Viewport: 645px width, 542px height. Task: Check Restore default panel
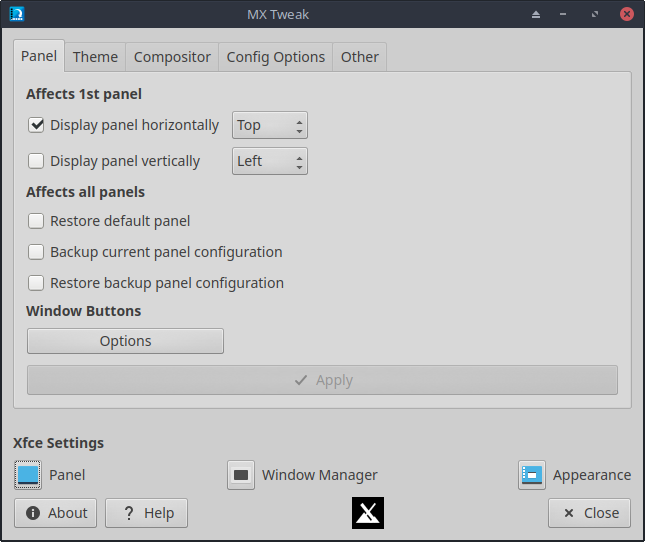point(36,221)
